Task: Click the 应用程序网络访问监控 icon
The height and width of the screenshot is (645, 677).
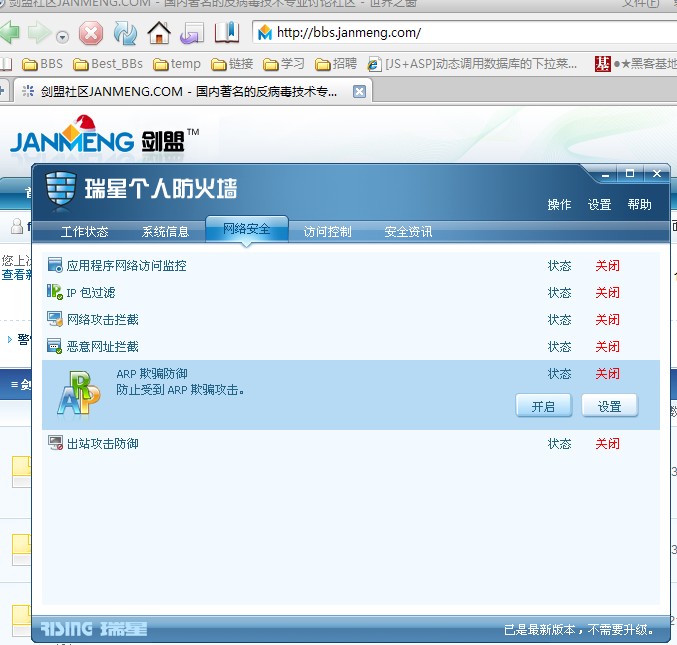Action: [x=55, y=265]
